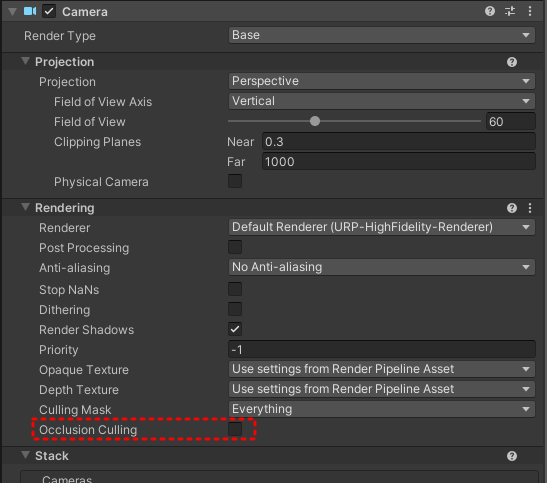This screenshot has width=547, height=483.
Task: Click the Far clipping plane field
Action: [399, 161]
